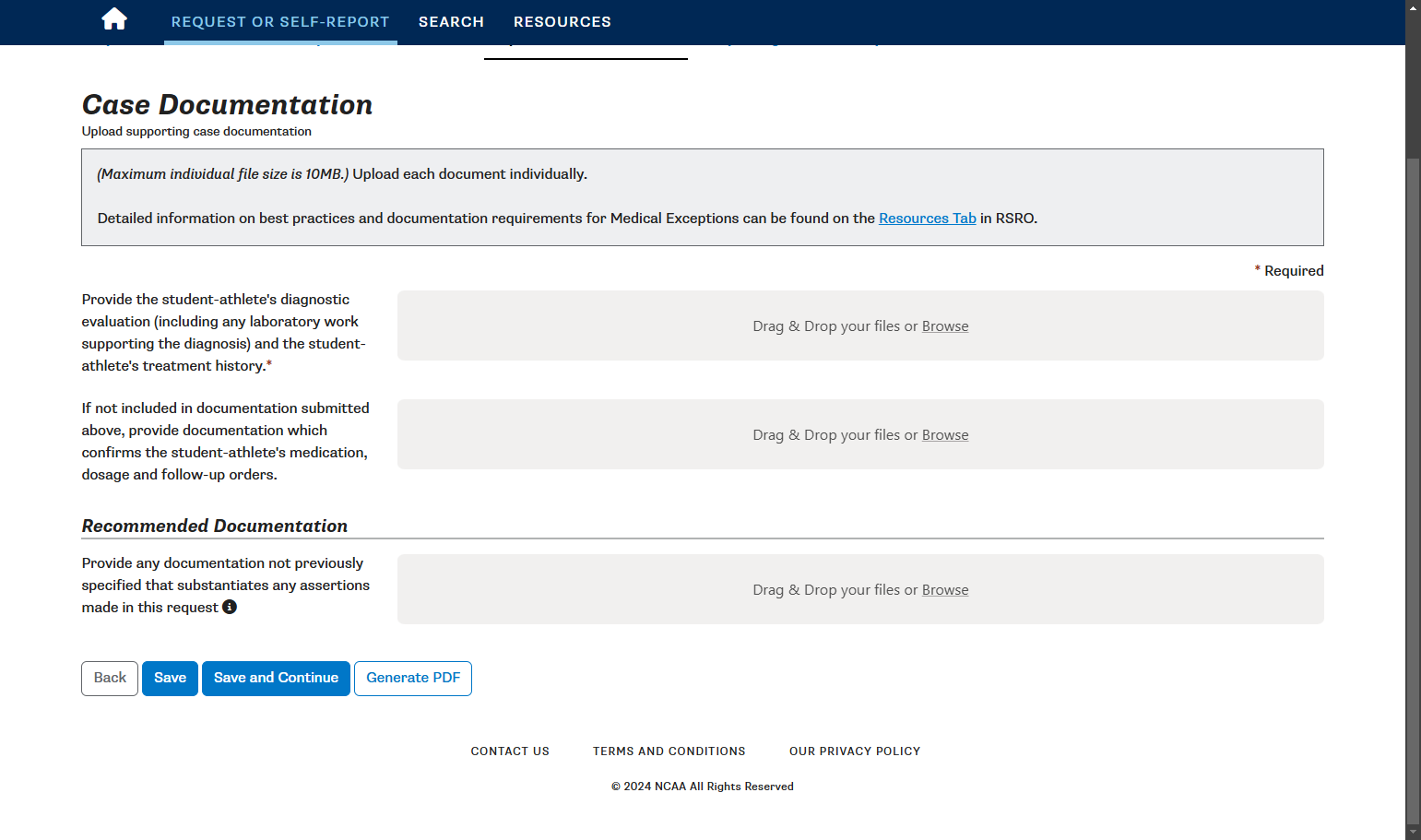
Task: Click the info icon beside 'made in this request'
Action: coord(230,607)
